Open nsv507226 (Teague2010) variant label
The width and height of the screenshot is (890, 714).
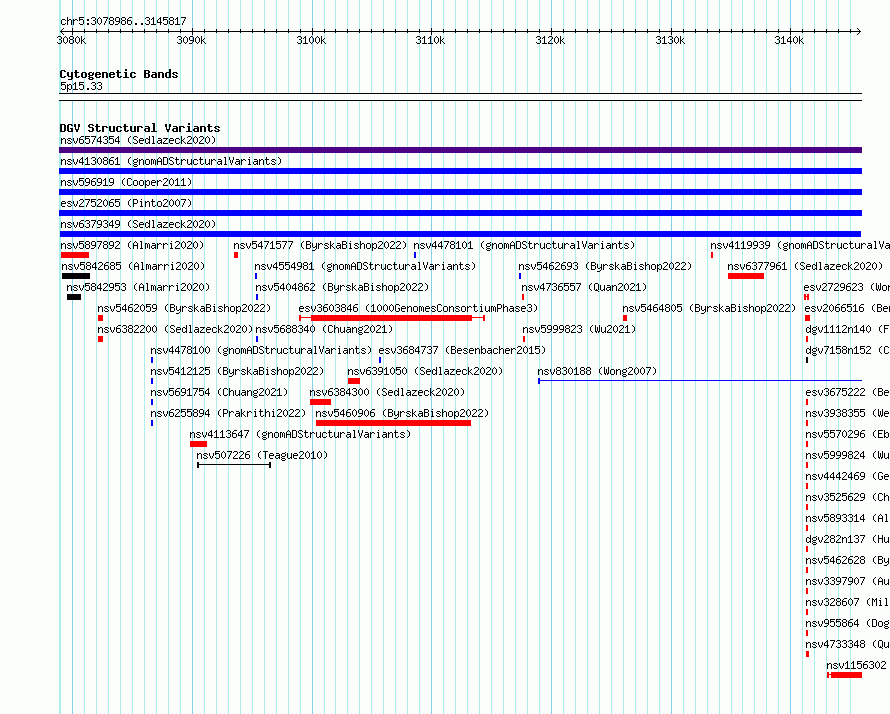[262, 455]
